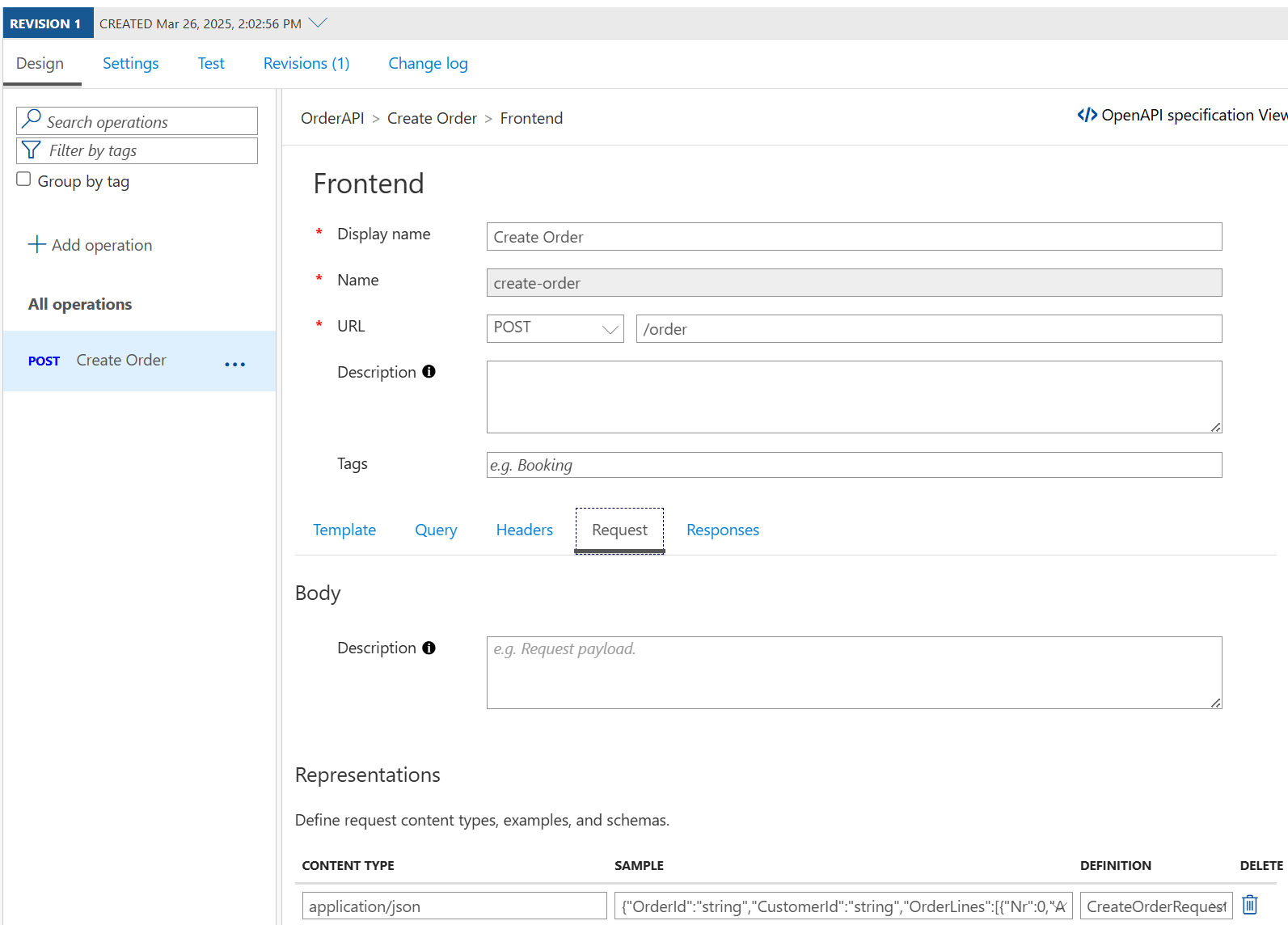Click the DEFINITION column header
The height and width of the screenshot is (925, 1288).
tap(1116, 865)
